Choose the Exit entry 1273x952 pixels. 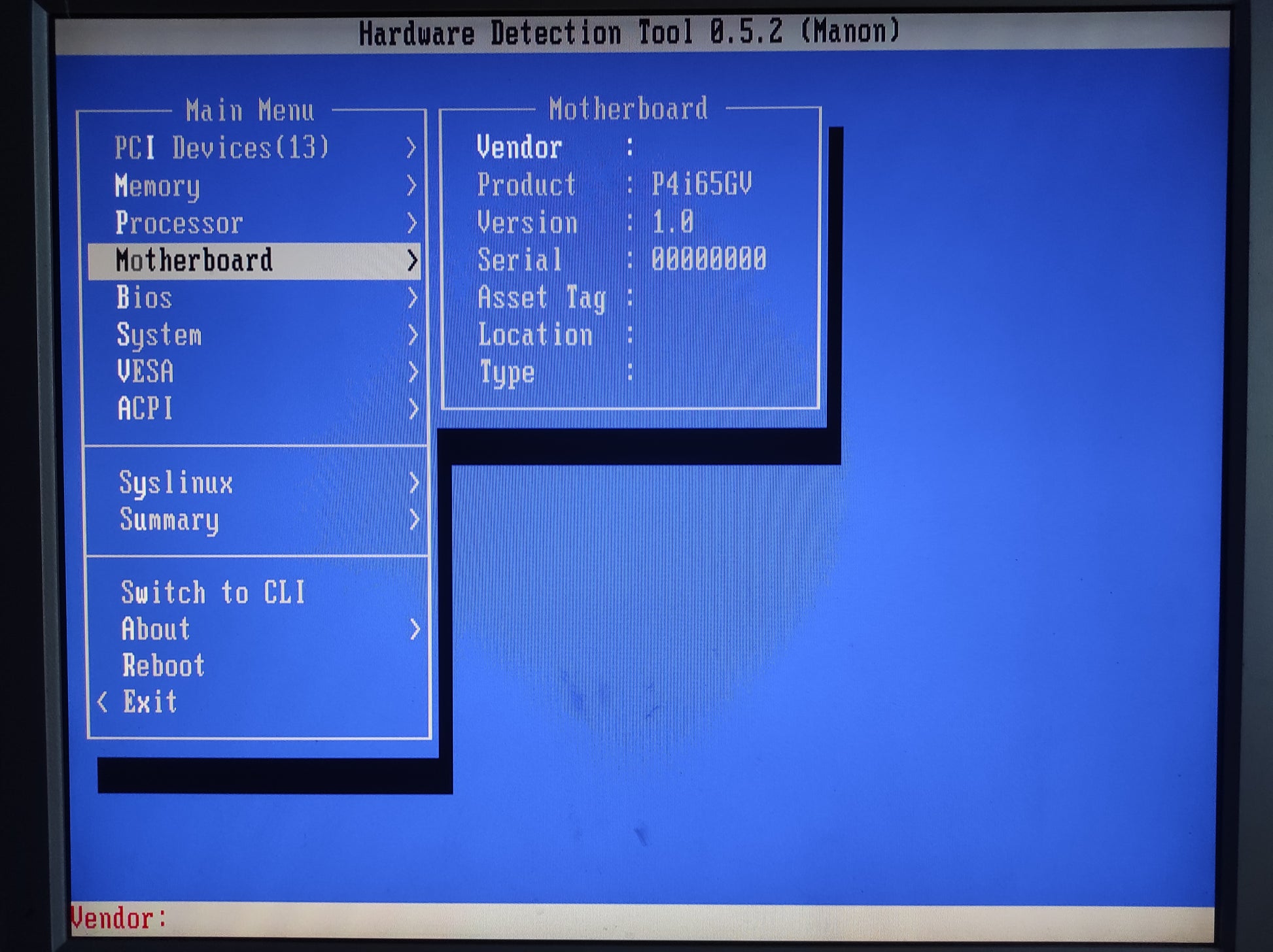[x=150, y=702]
